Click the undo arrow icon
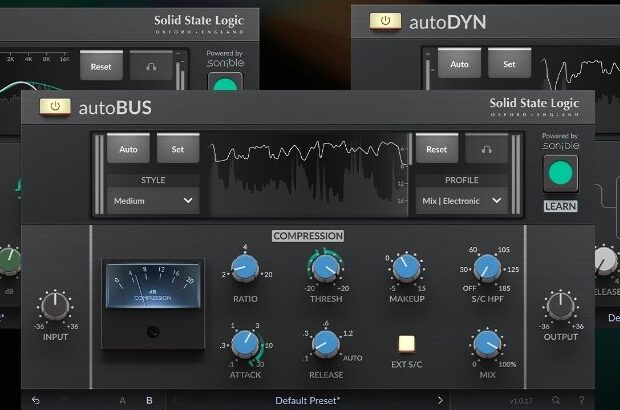Image resolution: width=620 pixels, height=410 pixels. (x=36, y=401)
